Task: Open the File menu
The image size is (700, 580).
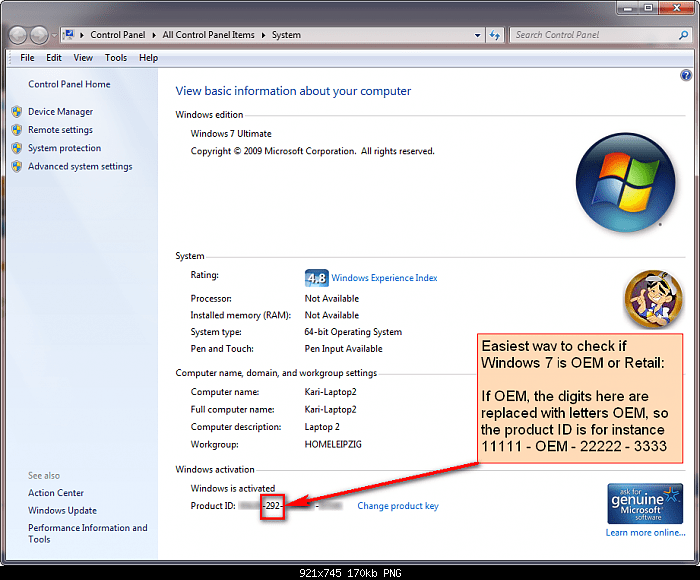Action: [x=27, y=58]
